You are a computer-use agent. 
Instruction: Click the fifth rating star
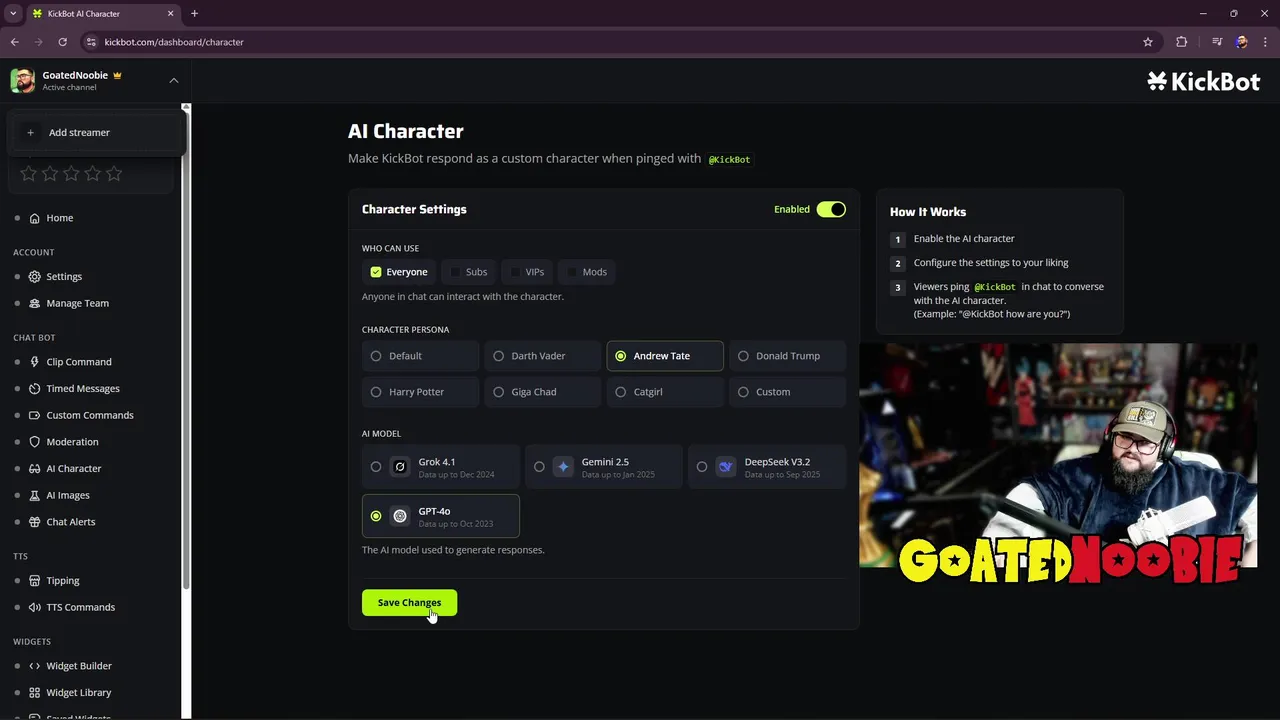[x=114, y=174]
